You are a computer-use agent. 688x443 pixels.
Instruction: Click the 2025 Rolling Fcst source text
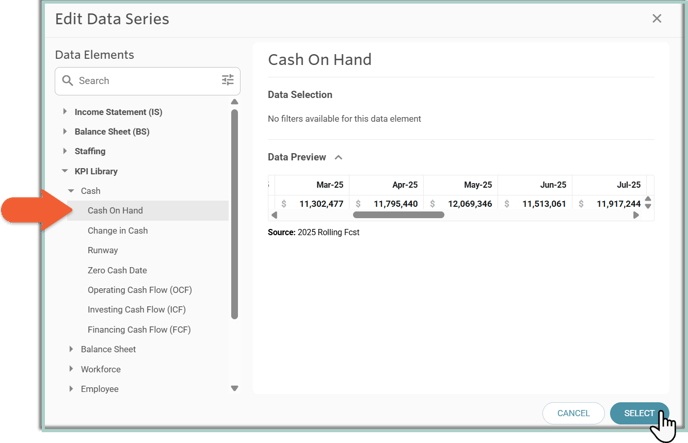(328, 232)
